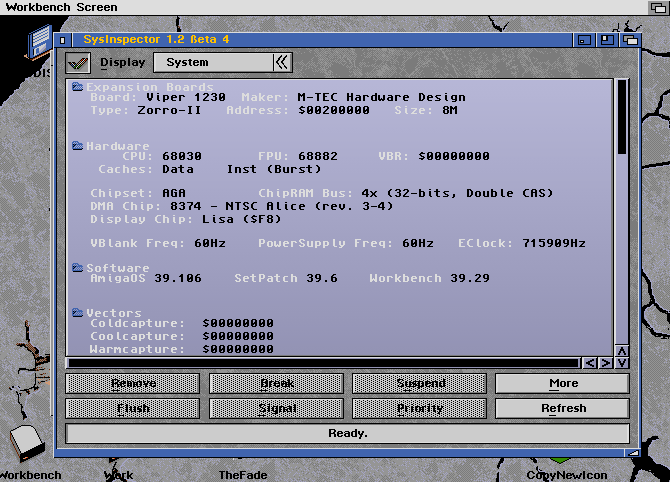
Task: Click the 8374 - NTSC Alice text
Action: tap(238, 206)
